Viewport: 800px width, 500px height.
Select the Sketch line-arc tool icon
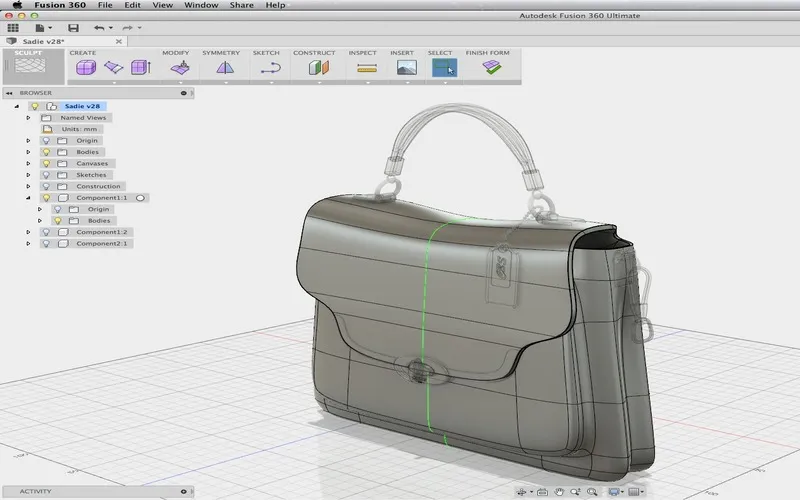(270, 67)
